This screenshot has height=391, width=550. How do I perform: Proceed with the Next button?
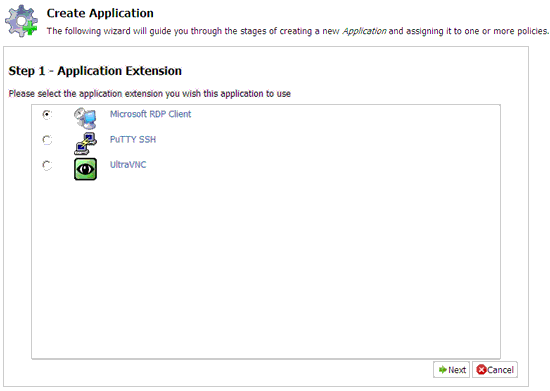coord(451,370)
